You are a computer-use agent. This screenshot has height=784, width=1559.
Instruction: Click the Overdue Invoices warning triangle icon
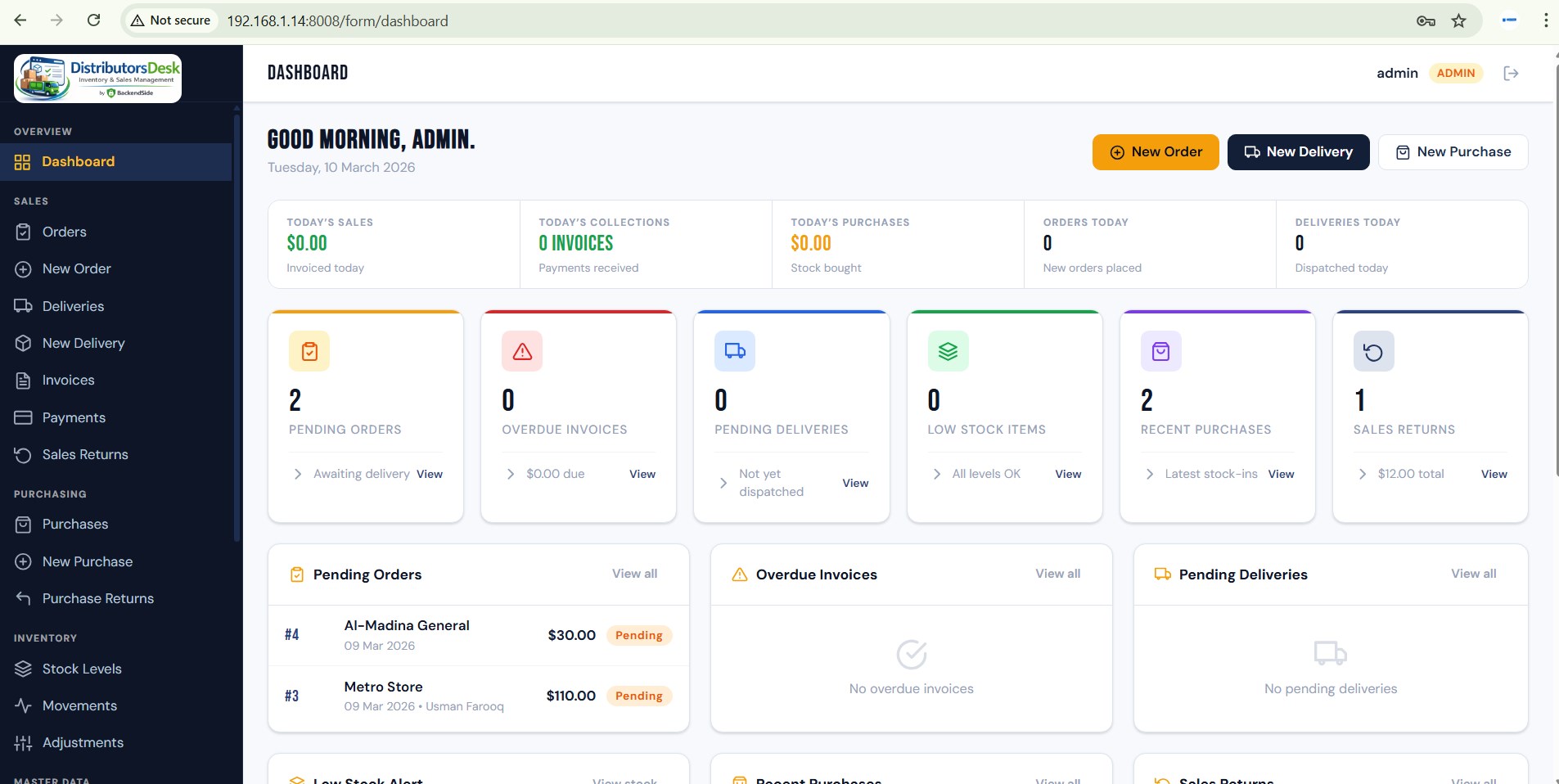522,351
